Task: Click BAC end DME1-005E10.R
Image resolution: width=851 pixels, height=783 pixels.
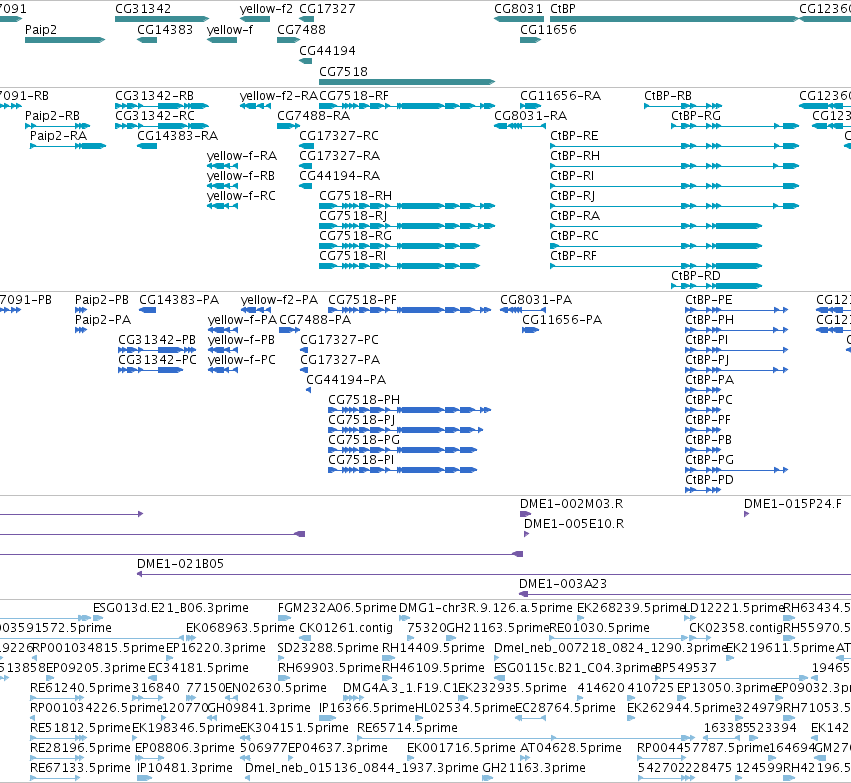Action: click(x=526, y=534)
